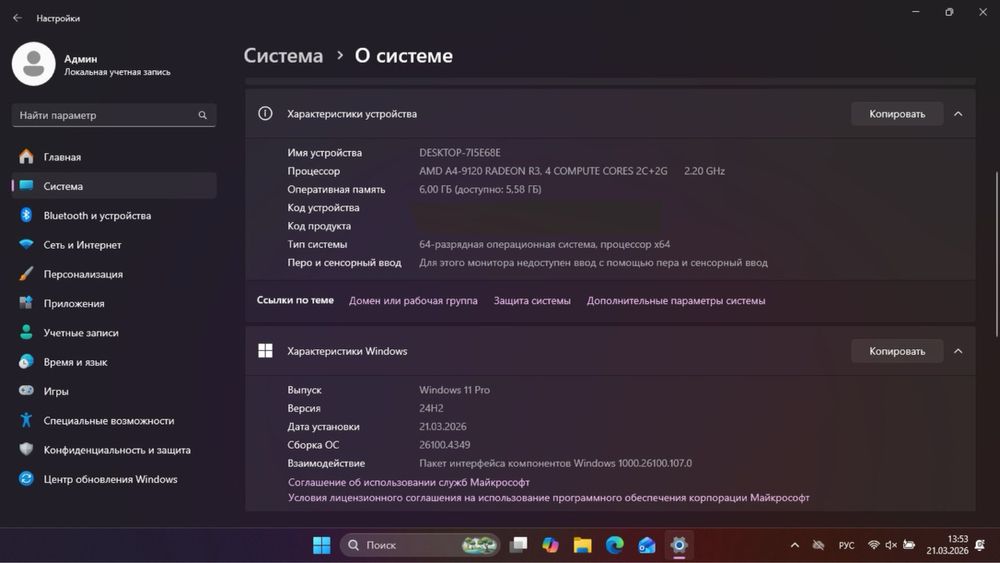1000x563 pixels.
Task: Click the muted volume tray icon
Action: [891, 545]
